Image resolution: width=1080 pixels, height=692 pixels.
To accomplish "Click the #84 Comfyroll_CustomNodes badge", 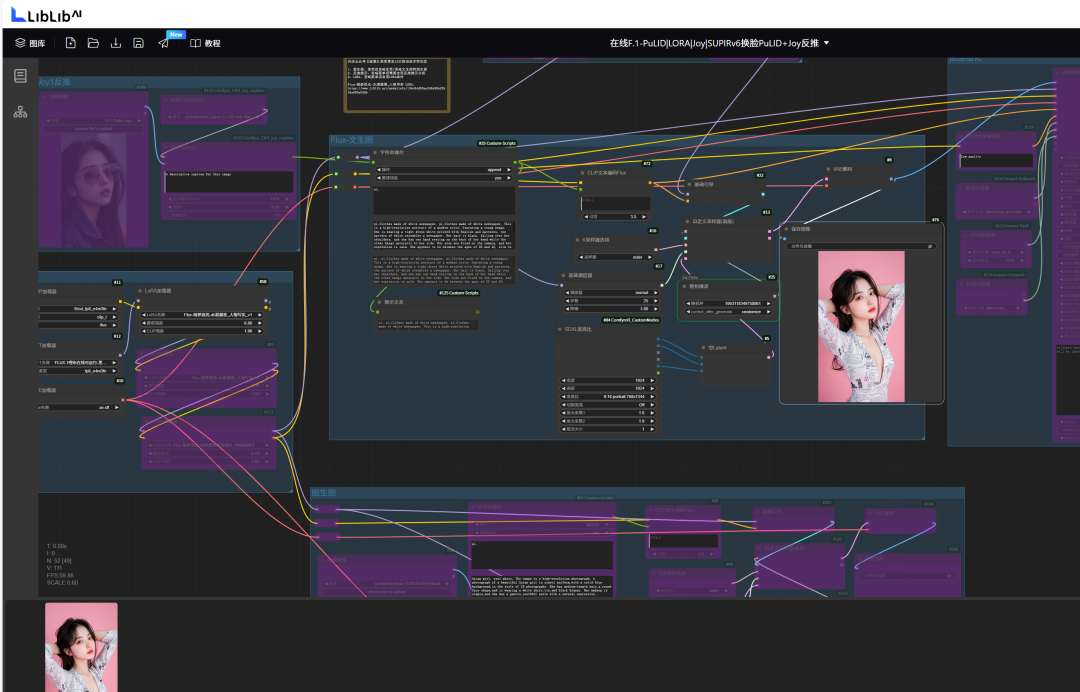I will point(631,320).
